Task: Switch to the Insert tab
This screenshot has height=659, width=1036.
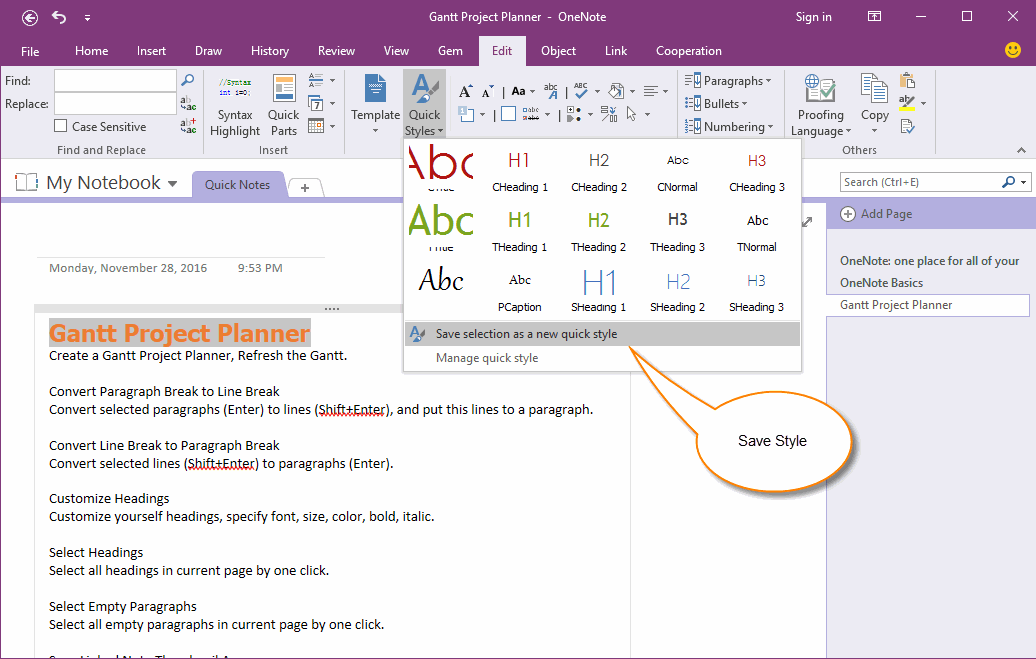Action: point(151,51)
